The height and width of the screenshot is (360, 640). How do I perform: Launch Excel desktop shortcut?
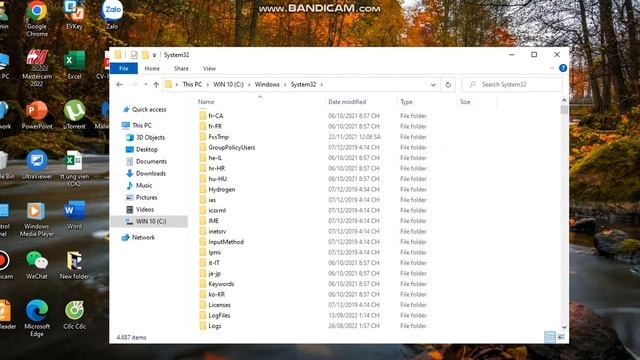[x=74, y=65]
